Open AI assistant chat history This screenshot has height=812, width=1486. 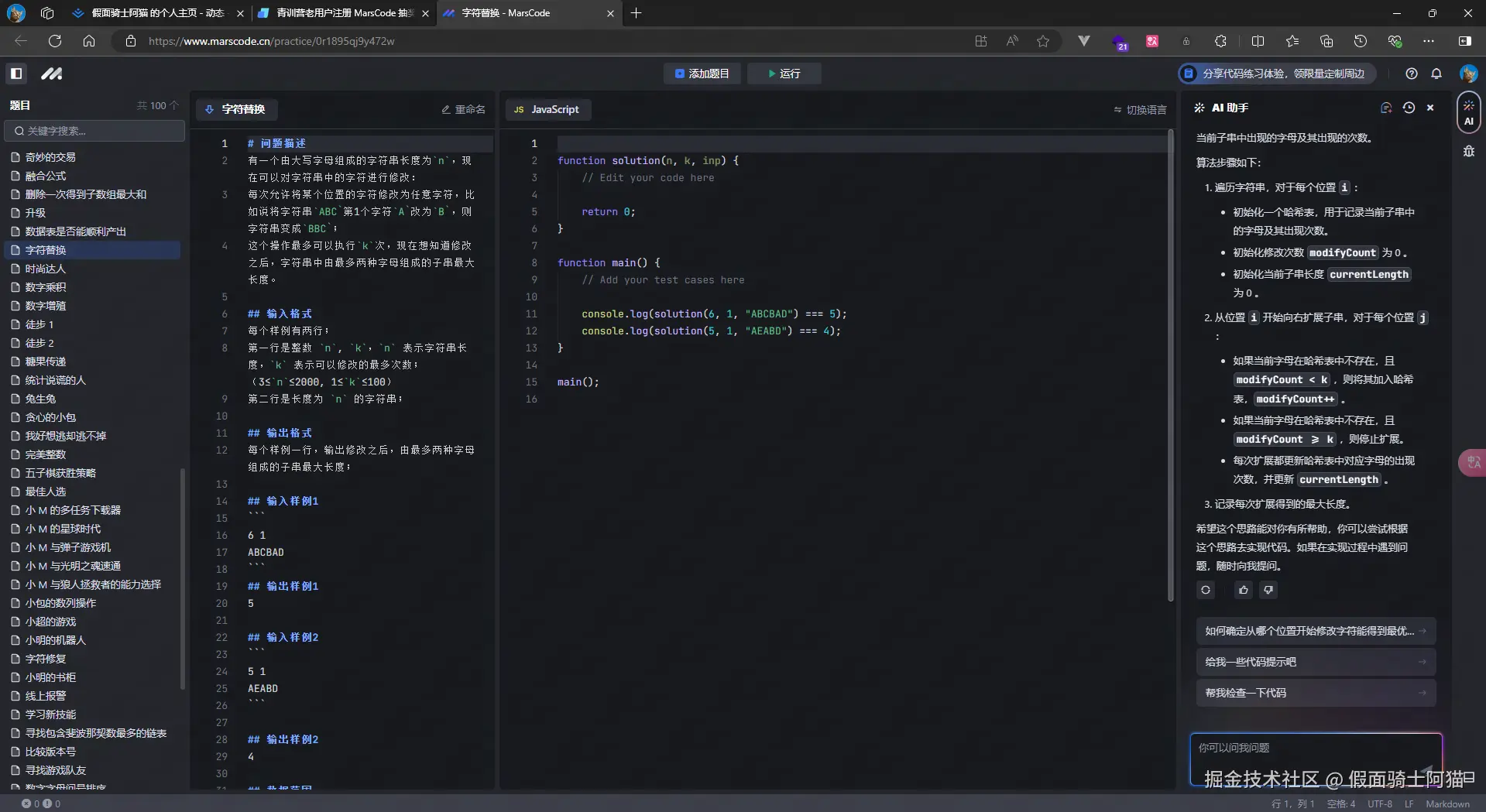(x=1409, y=108)
